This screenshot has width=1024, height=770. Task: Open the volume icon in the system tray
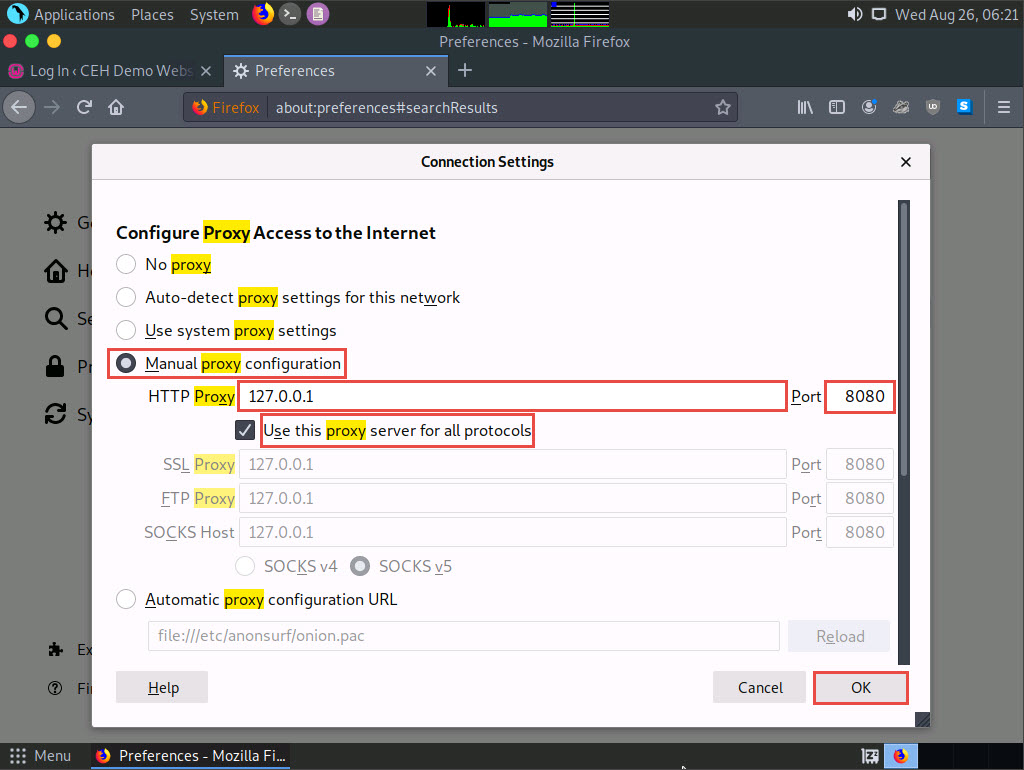pyautogui.click(x=855, y=15)
